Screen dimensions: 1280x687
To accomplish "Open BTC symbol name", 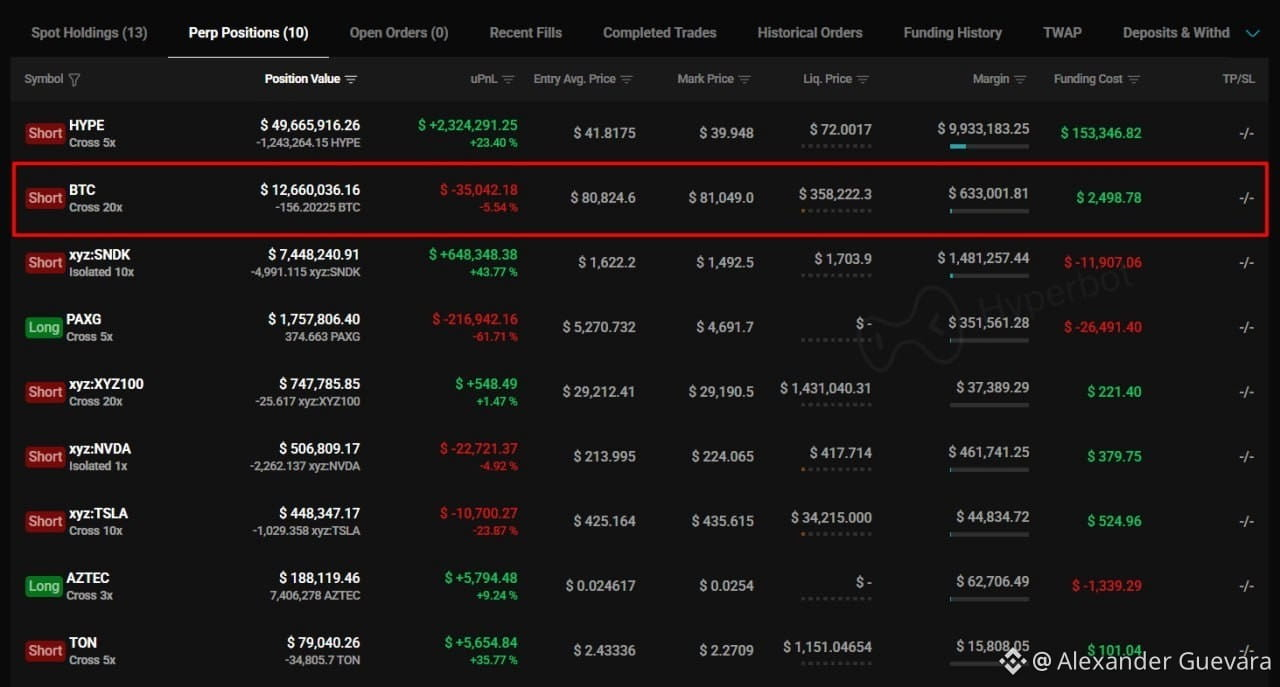I will (x=82, y=190).
